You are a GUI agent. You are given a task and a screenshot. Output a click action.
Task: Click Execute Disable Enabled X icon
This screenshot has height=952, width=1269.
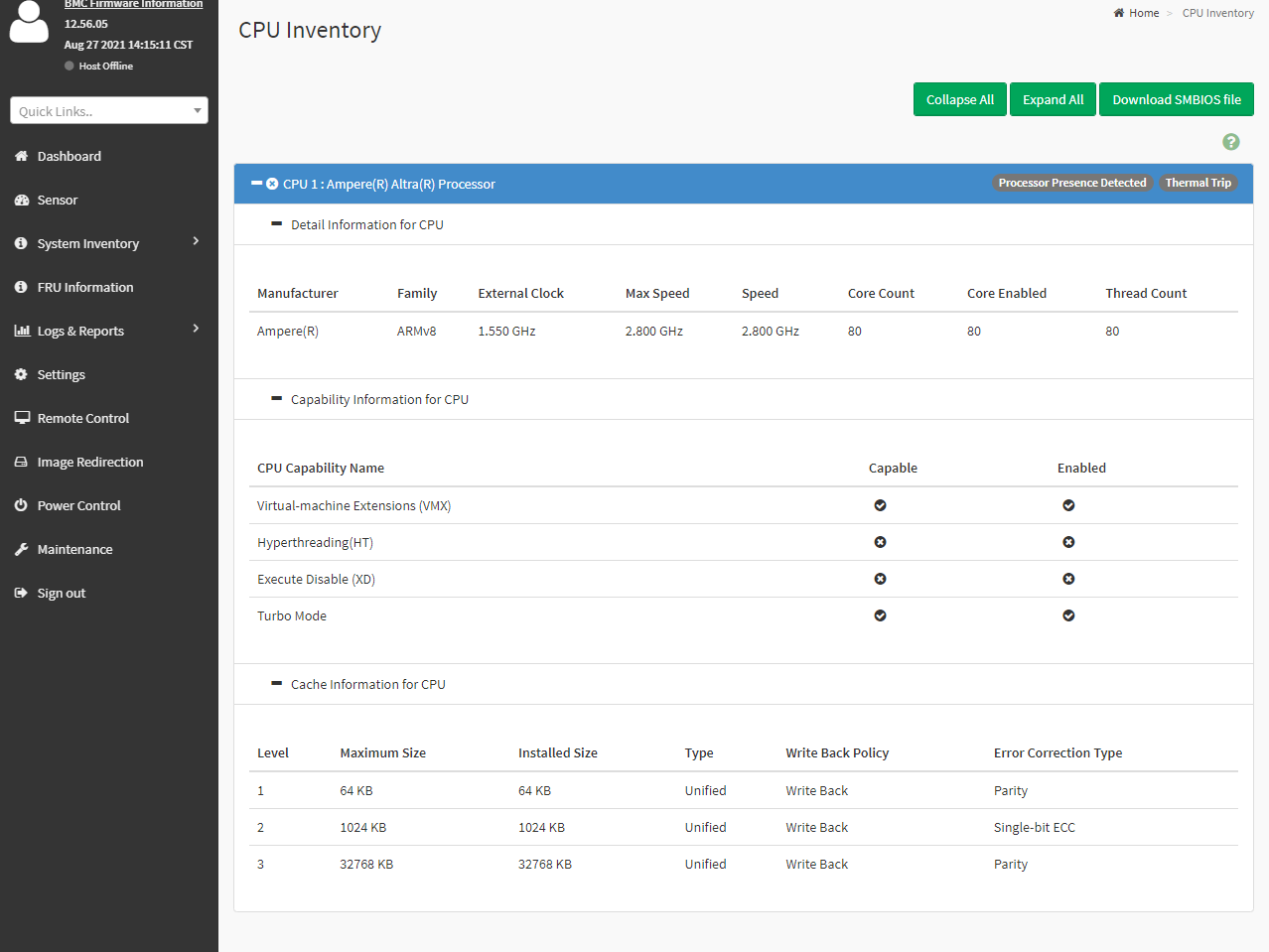[1068, 579]
